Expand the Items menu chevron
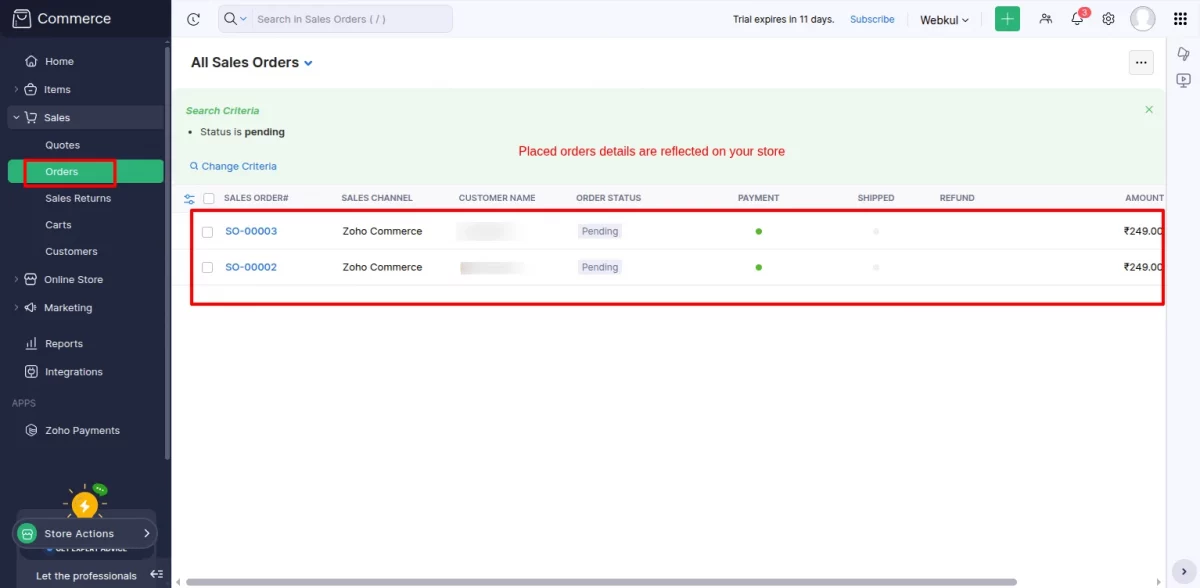The width and height of the screenshot is (1200, 588). [x=16, y=89]
